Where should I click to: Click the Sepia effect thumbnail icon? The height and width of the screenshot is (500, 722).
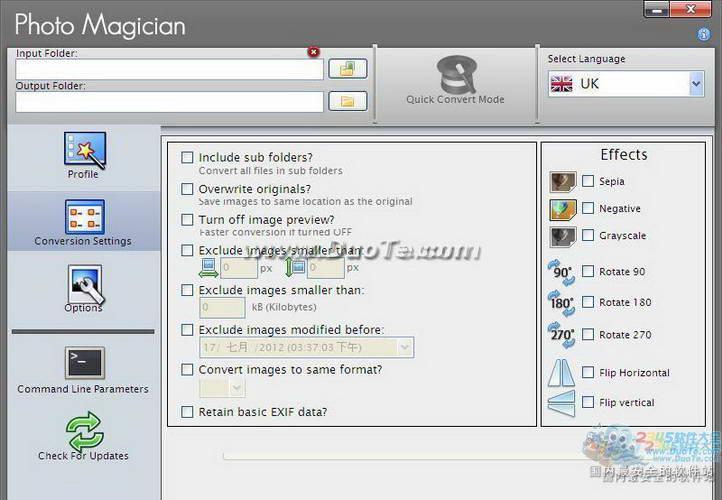563,181
